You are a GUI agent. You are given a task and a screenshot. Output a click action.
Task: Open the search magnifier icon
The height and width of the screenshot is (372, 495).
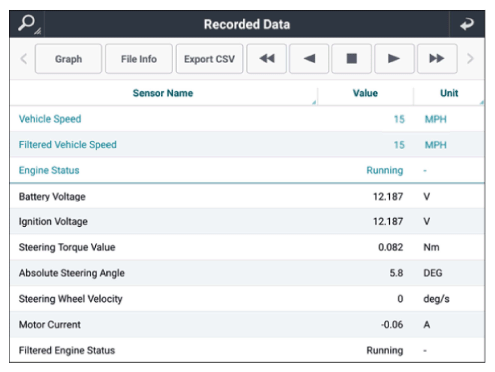pos(28,24)
